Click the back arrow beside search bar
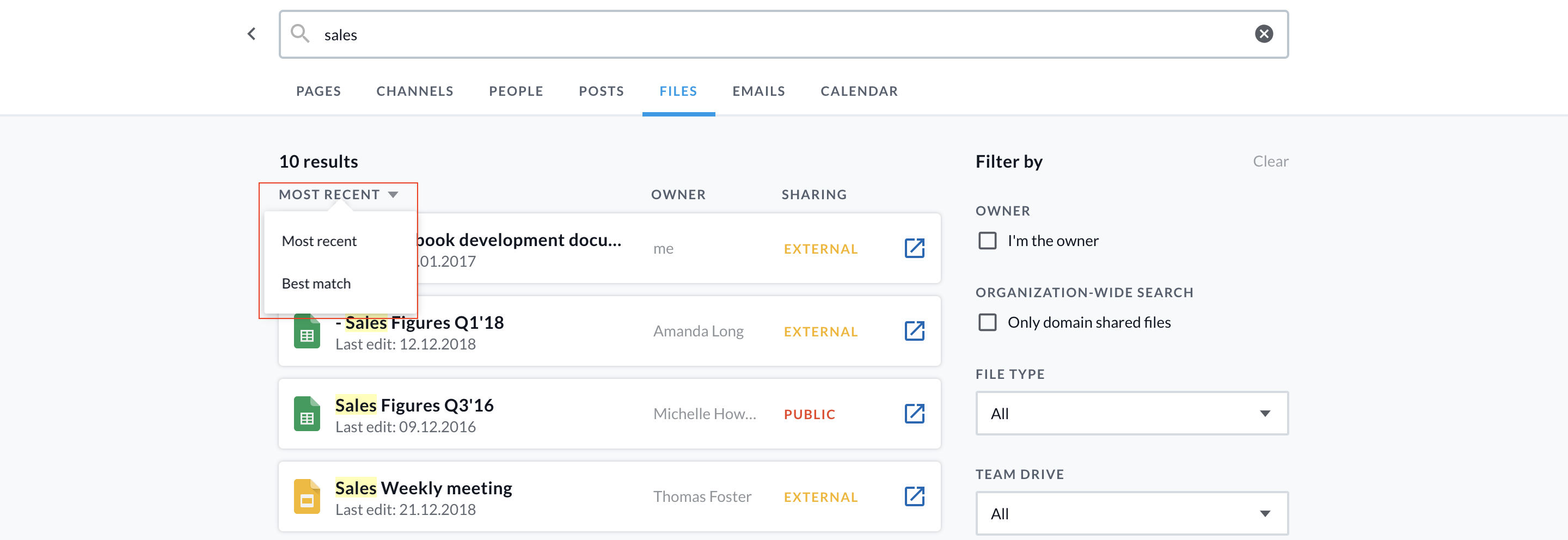 pyautogui.click(x=252, y=34)
